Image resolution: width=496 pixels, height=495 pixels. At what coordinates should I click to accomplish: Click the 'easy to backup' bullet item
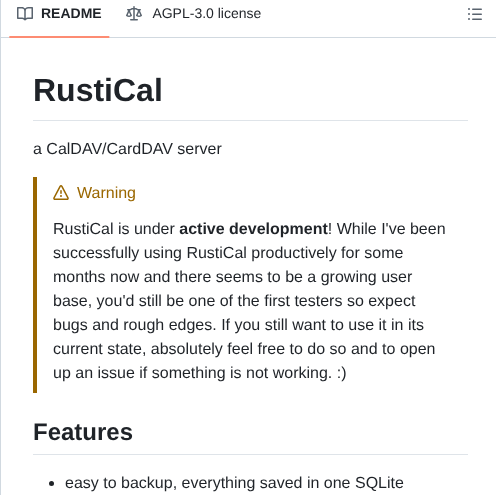pyautogui.click(x=234, y=483)
